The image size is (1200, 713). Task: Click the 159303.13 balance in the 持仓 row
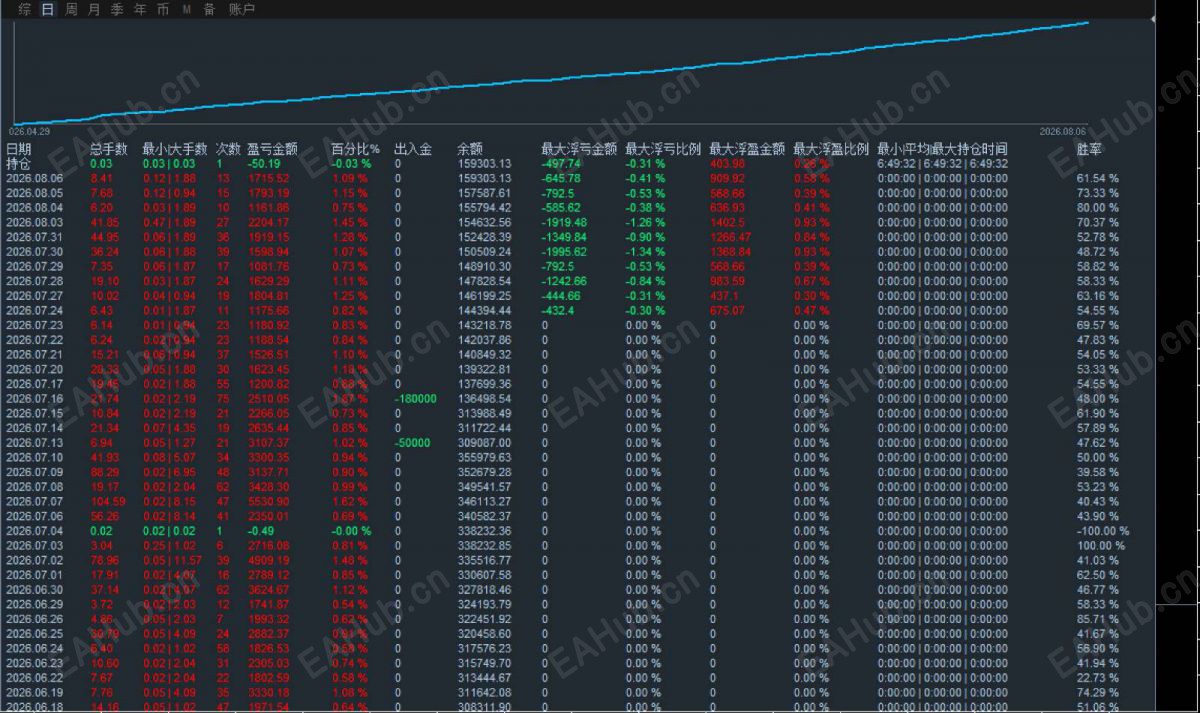484,164
